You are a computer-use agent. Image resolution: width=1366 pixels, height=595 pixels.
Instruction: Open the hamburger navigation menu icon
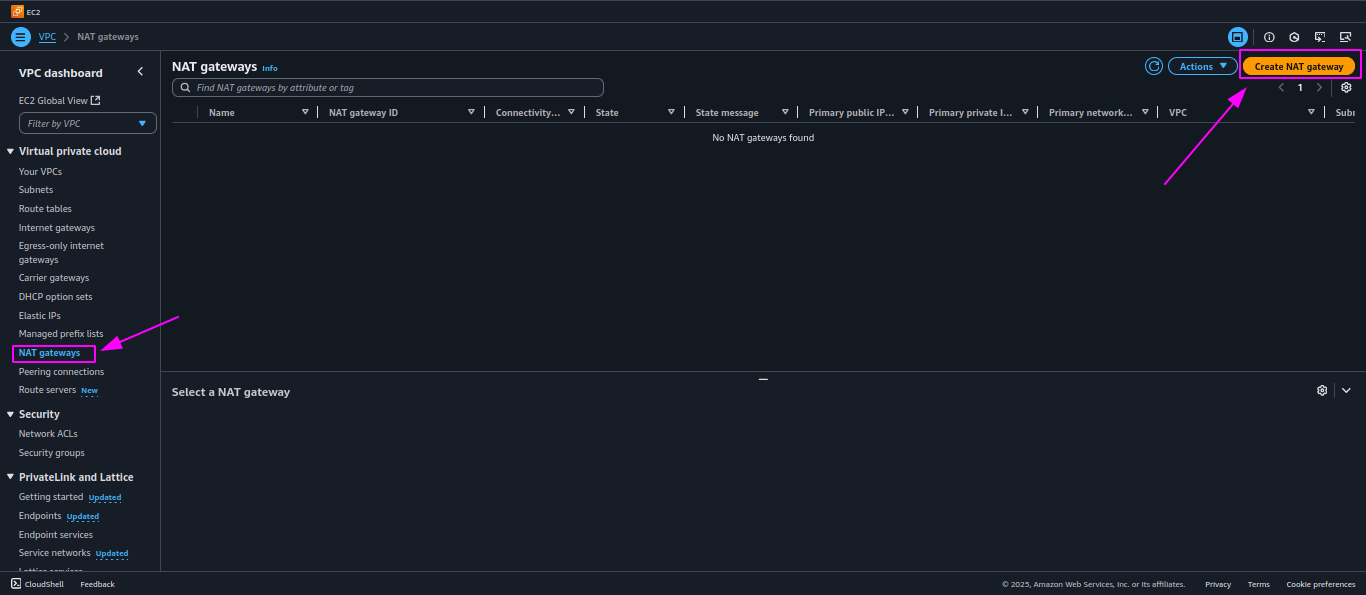pyautogui.click(x=20, y=37)
